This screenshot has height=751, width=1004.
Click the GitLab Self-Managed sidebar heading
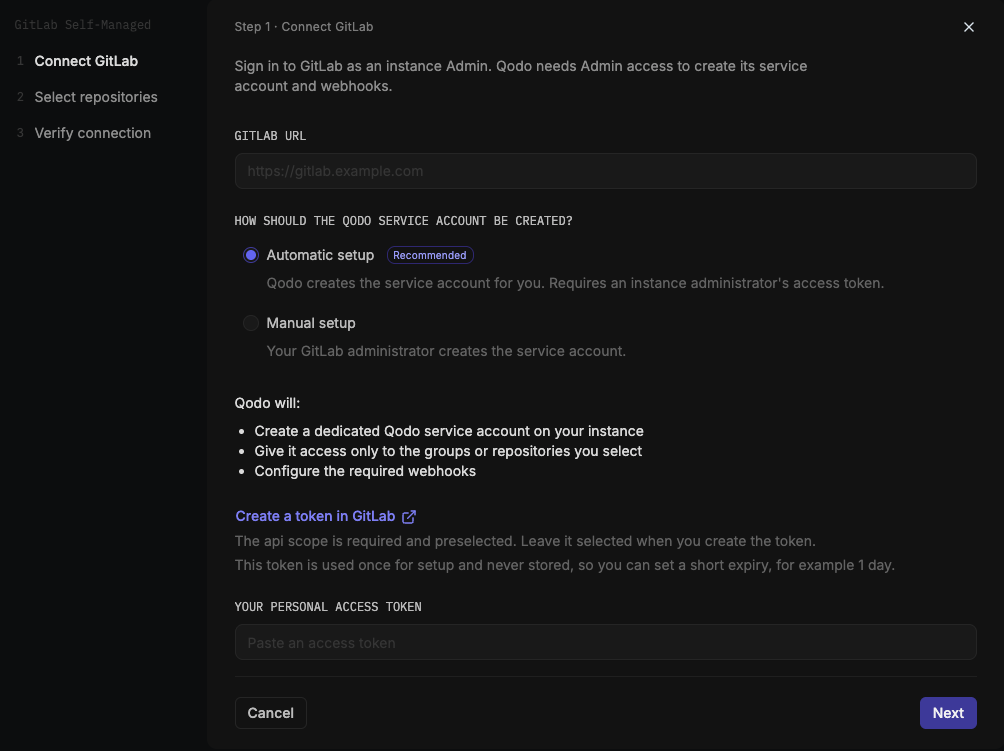coord(83,25)
